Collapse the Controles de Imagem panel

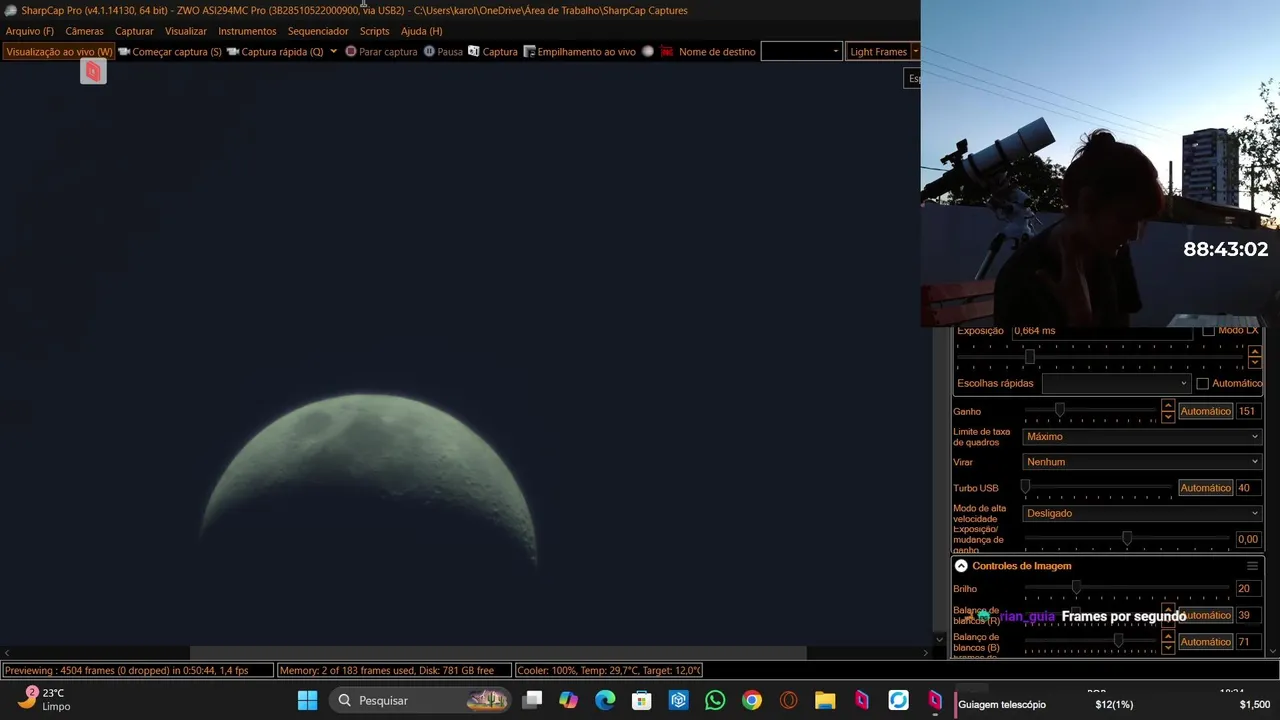tap(961, 566)
